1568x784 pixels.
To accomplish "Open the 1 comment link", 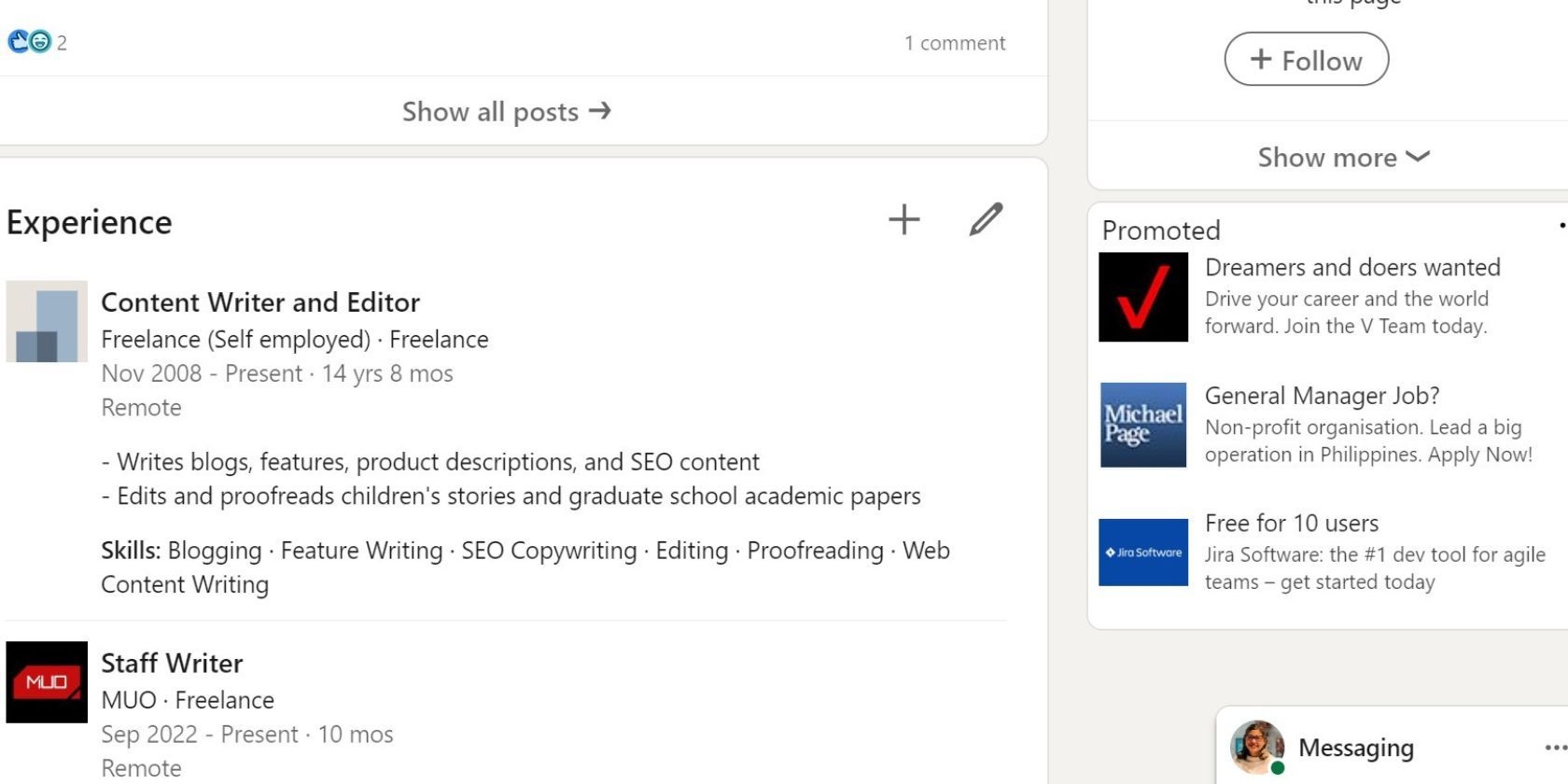I will pos(954,43).
